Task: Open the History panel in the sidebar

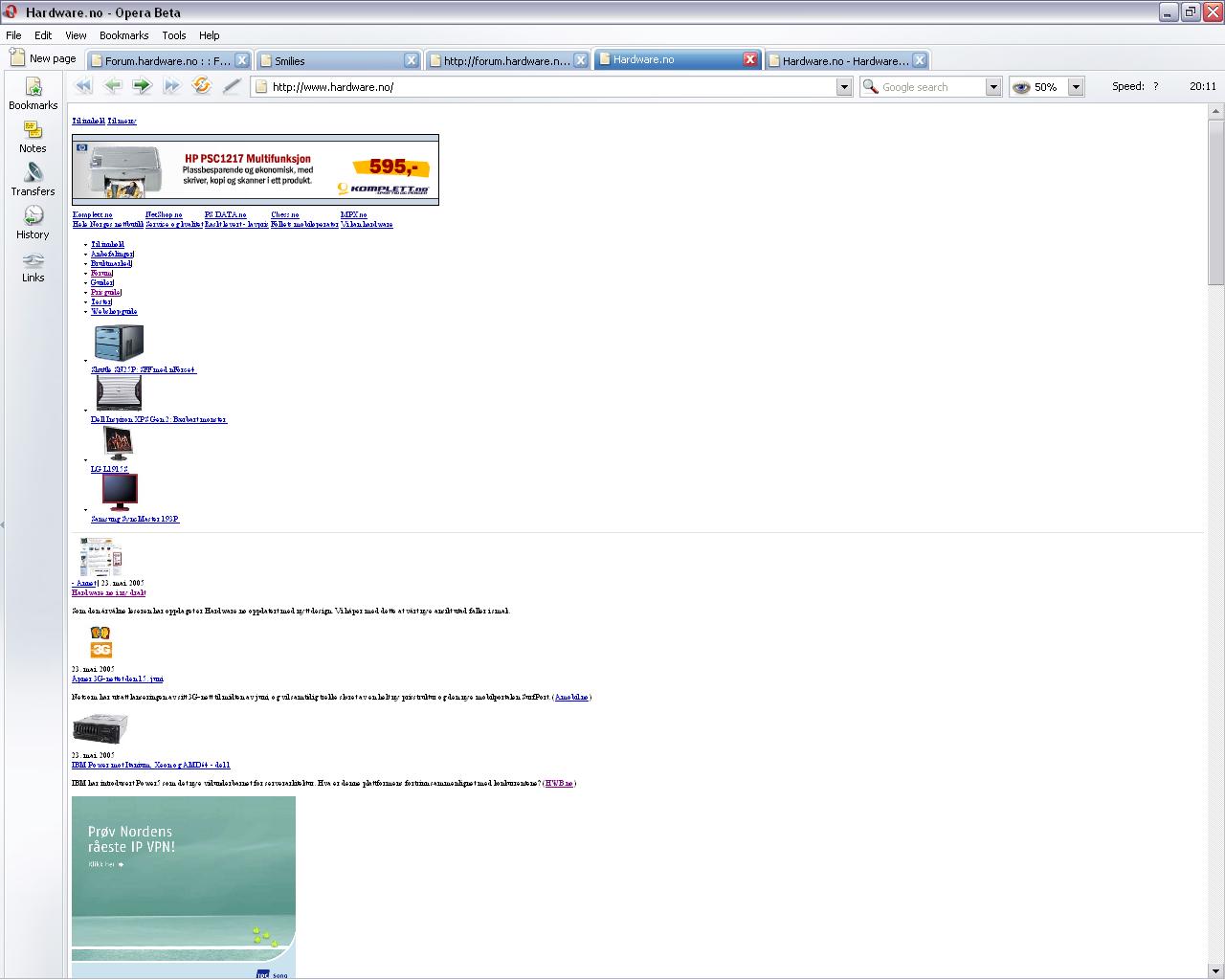Action: pos(33,223)
